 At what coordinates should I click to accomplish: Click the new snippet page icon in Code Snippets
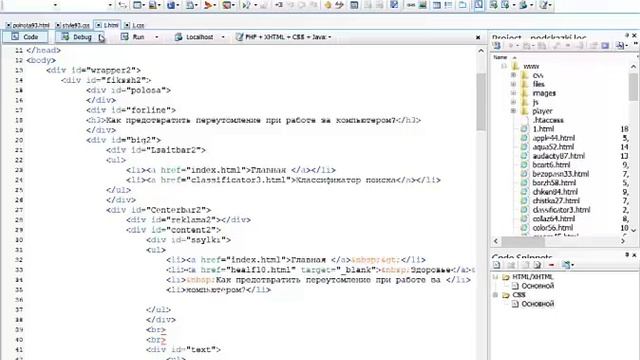[497, 265]
